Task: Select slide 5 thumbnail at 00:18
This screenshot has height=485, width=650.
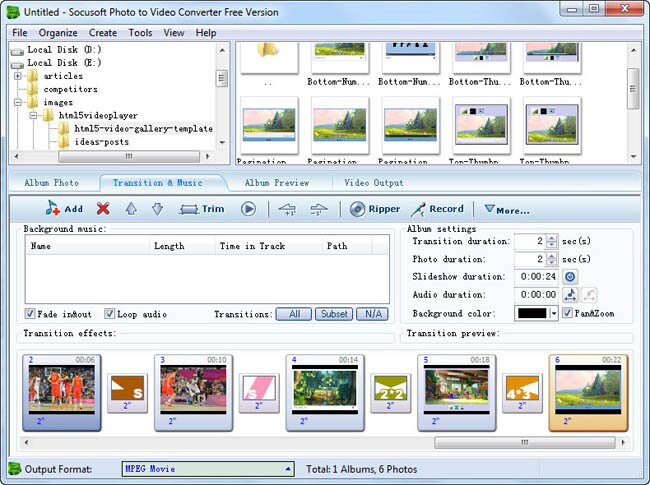Action: point(456,392)
